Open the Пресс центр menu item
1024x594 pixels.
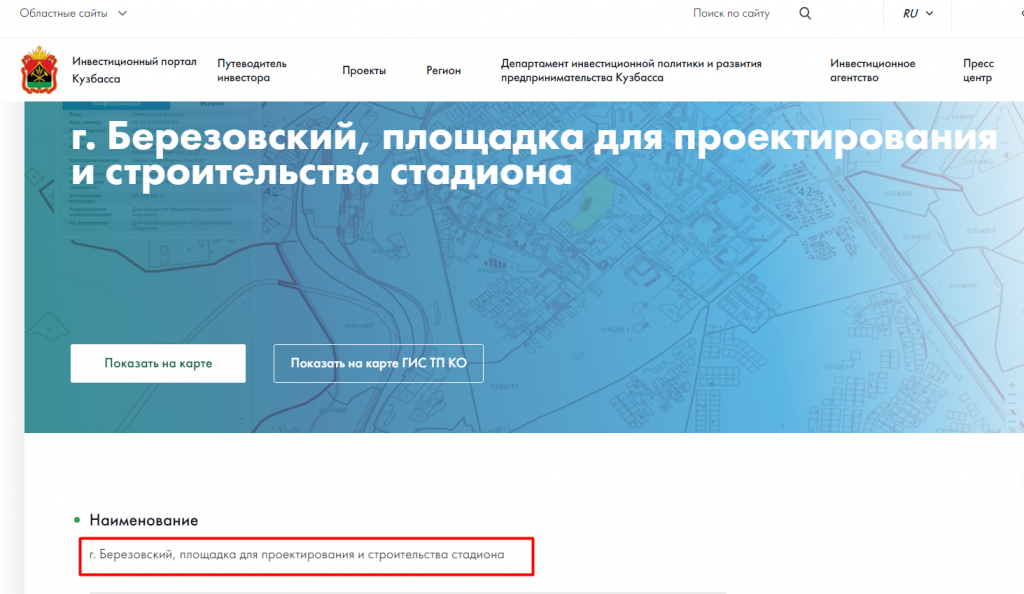click(978, 70)
